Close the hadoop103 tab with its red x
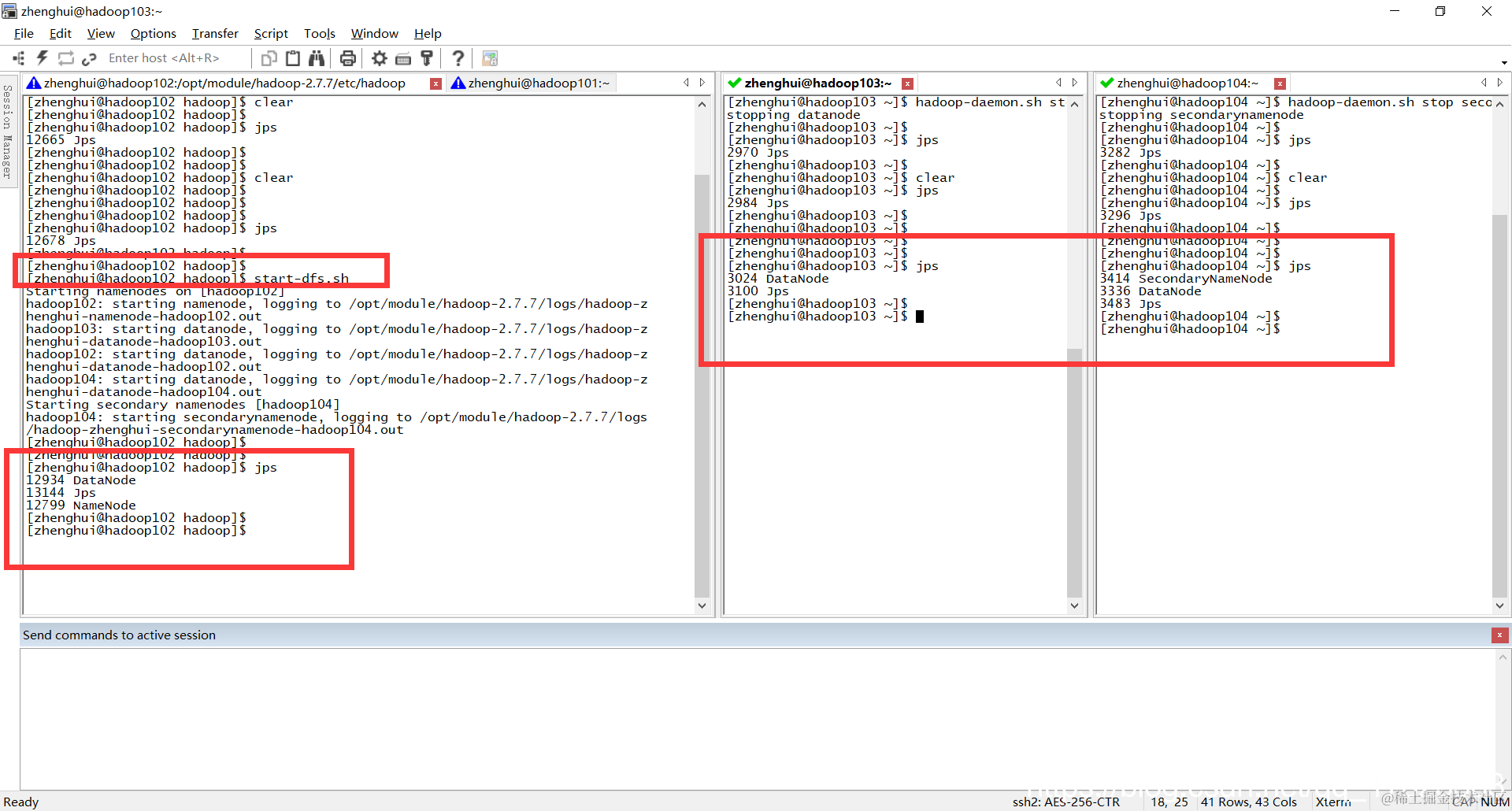The image size is (1512, 811). [907, 83]
